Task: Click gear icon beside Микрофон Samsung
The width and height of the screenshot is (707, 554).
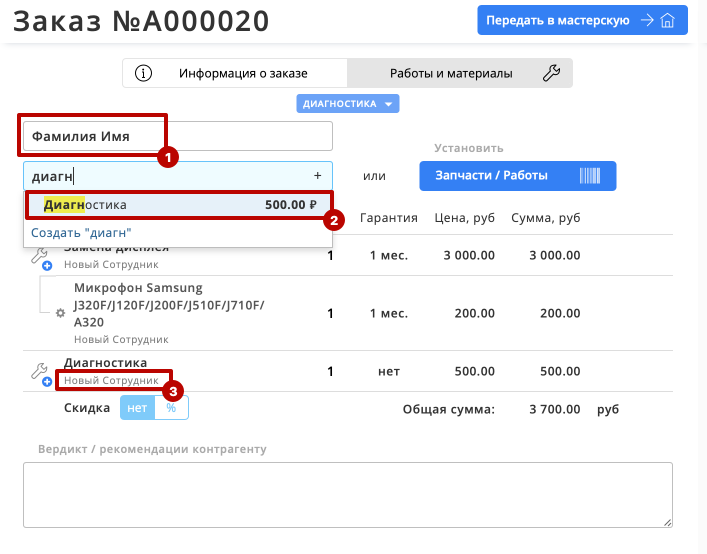Action: coord(60,313)
